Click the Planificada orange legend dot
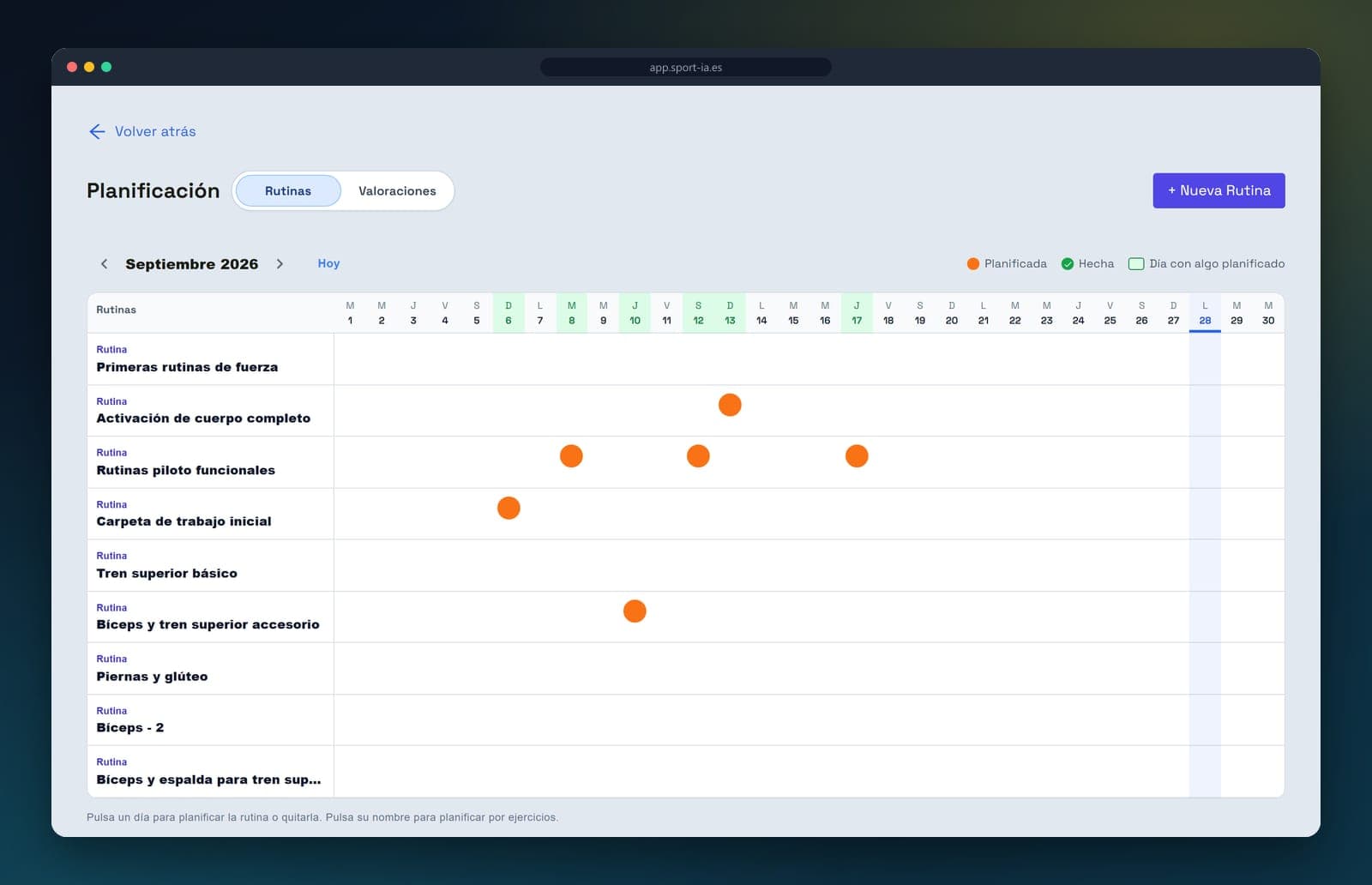Screen dimensions: 1372x885 pyautogui.click(x=973, y=264)
